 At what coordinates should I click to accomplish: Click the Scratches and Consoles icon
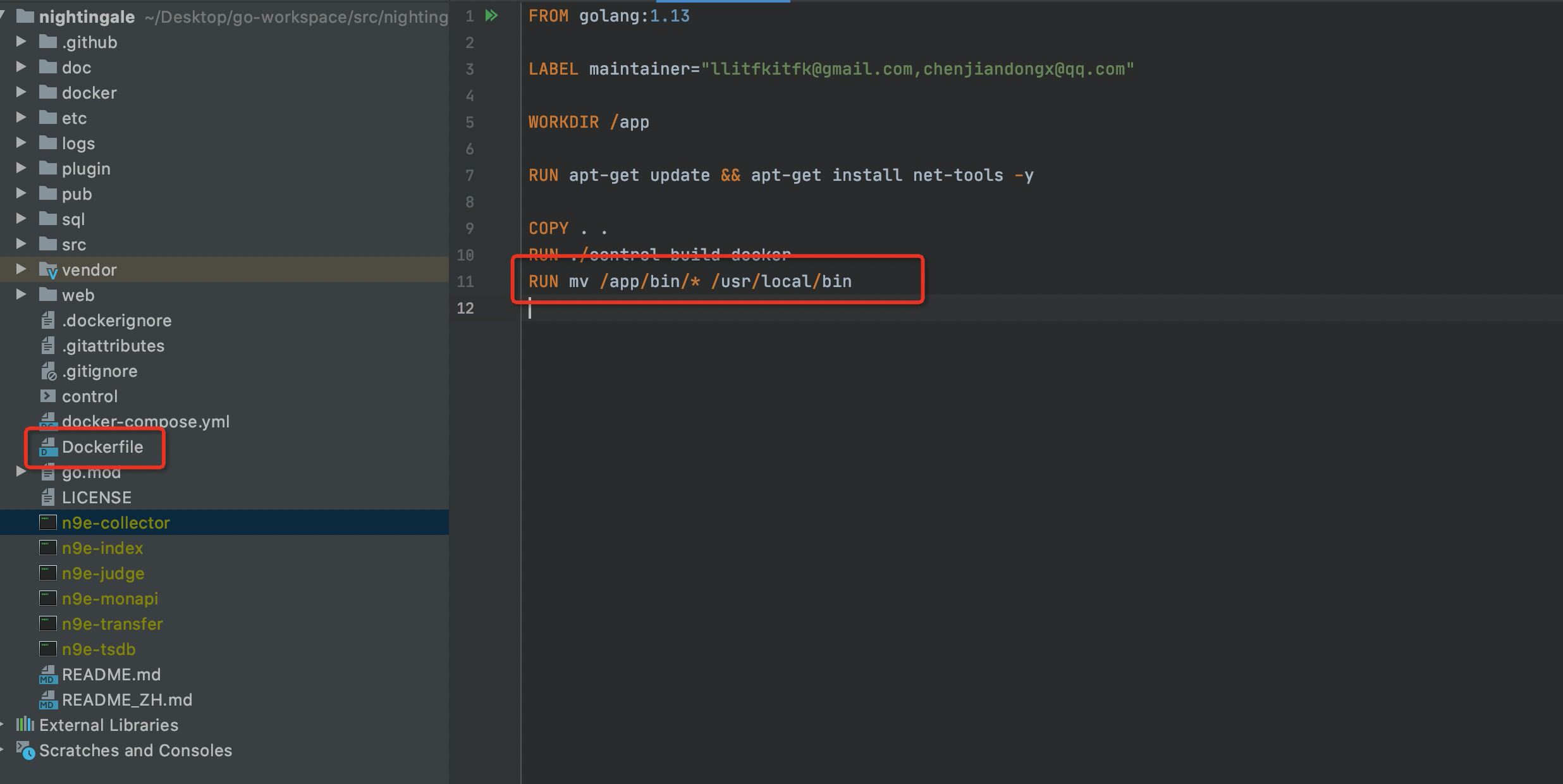[24, 750]
